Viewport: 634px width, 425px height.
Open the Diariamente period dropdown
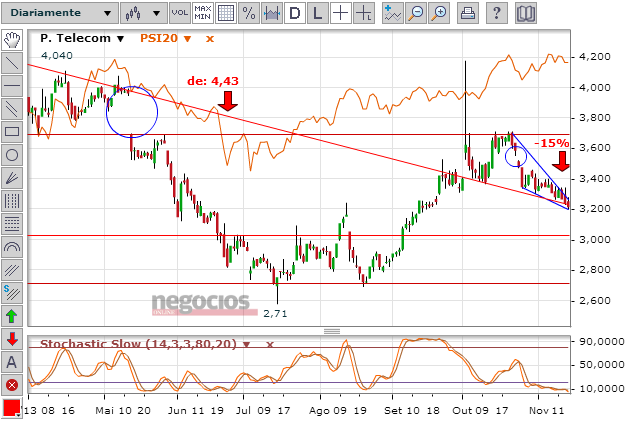pyautogui.click(x=60, y=13)
